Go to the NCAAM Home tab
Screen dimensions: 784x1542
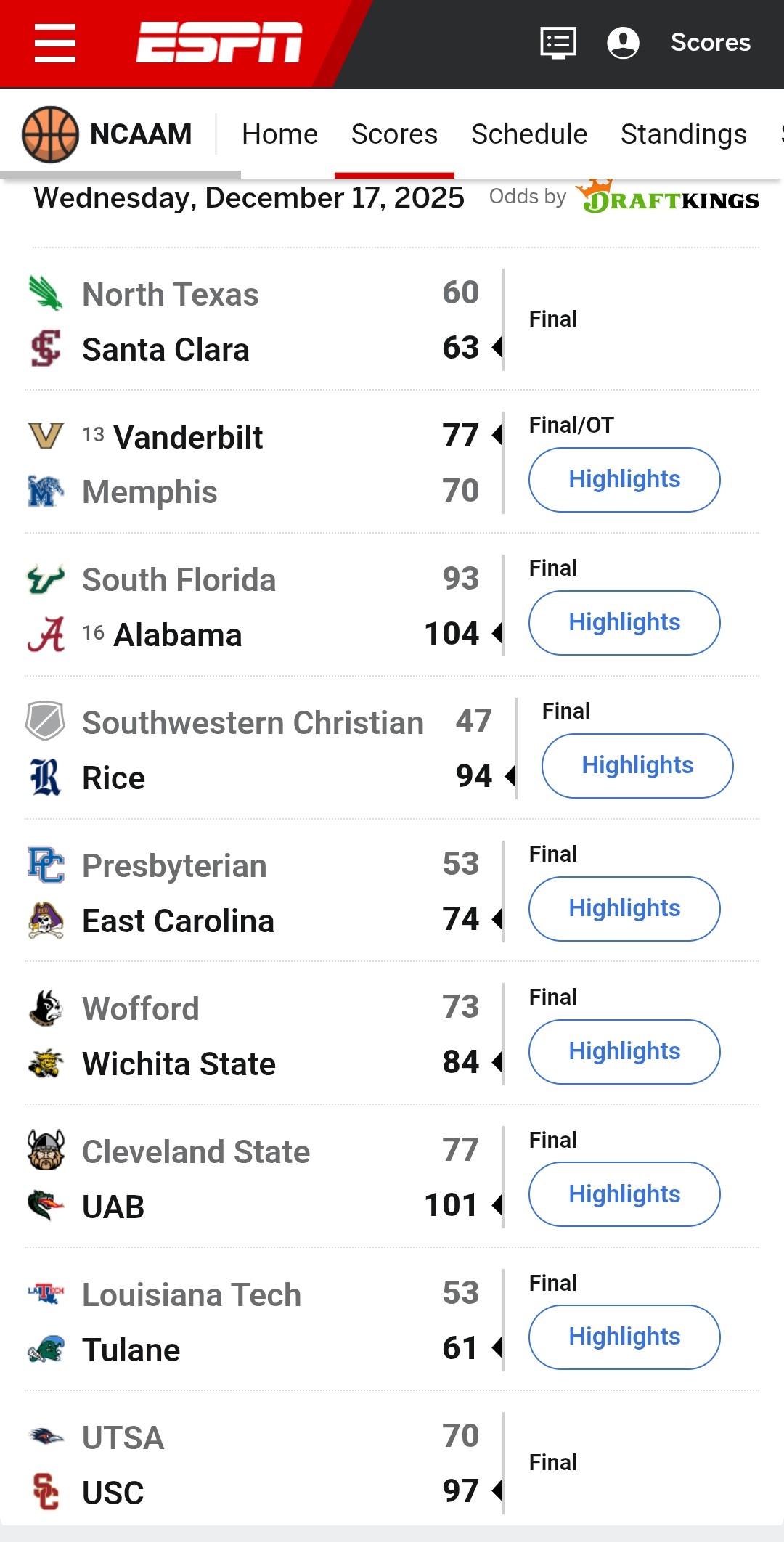(279, 134)
